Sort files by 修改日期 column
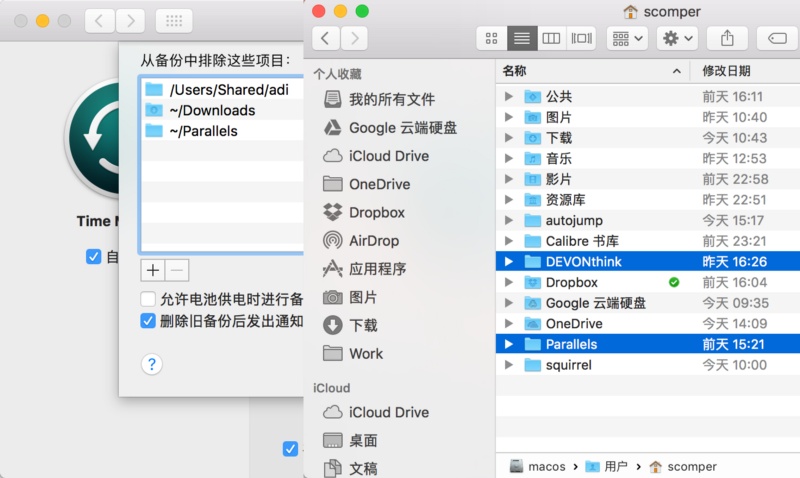The width and height of the screenshot is (800, 478). [745, 71]
